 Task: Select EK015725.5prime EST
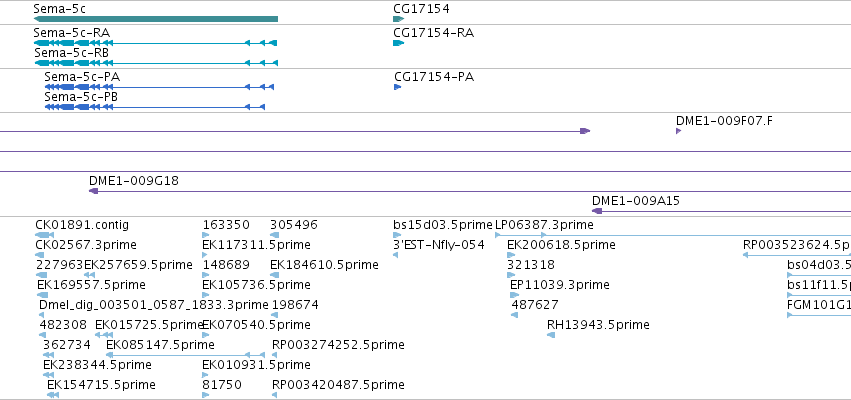pyautogui.click(x=149, y=325)
